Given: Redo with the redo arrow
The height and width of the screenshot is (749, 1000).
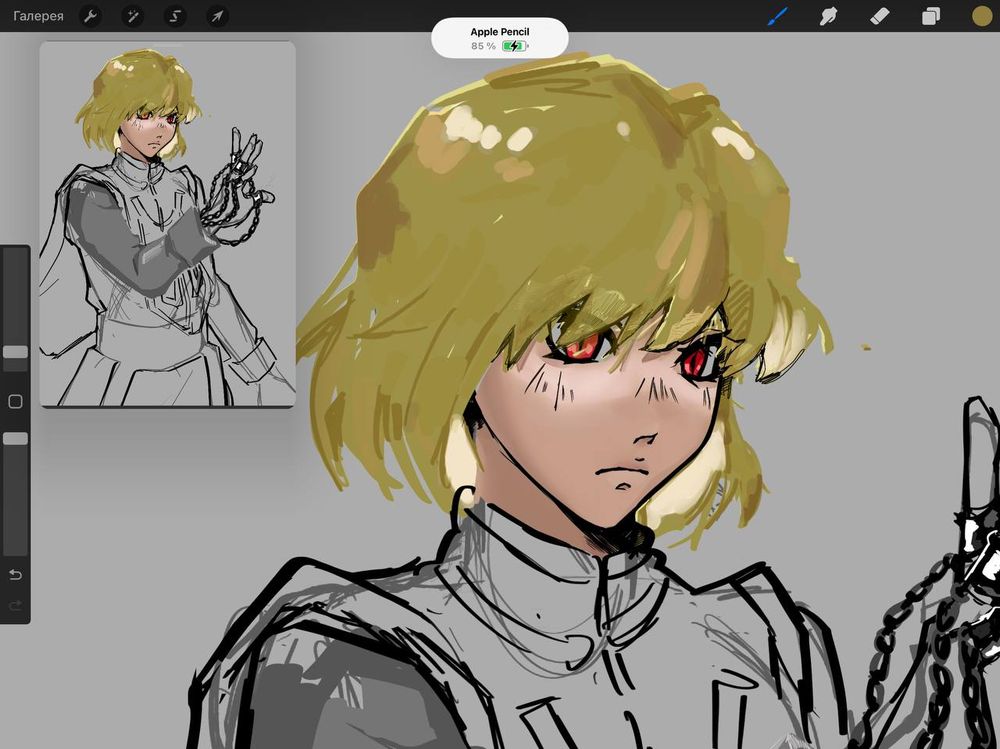Looking at the screenshot, I should coord(15,605).
